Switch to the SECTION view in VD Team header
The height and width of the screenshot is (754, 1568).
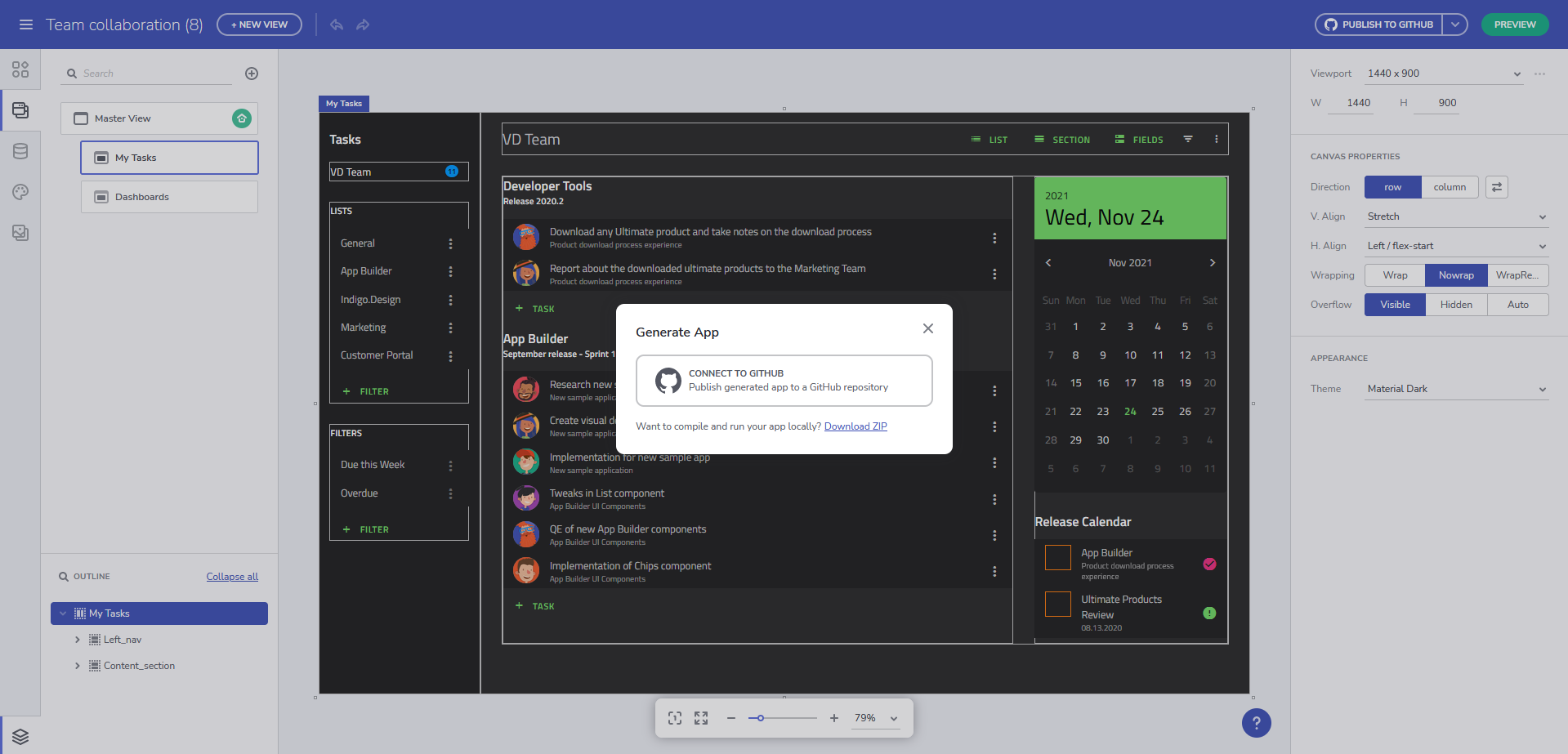coord(1061,139)
